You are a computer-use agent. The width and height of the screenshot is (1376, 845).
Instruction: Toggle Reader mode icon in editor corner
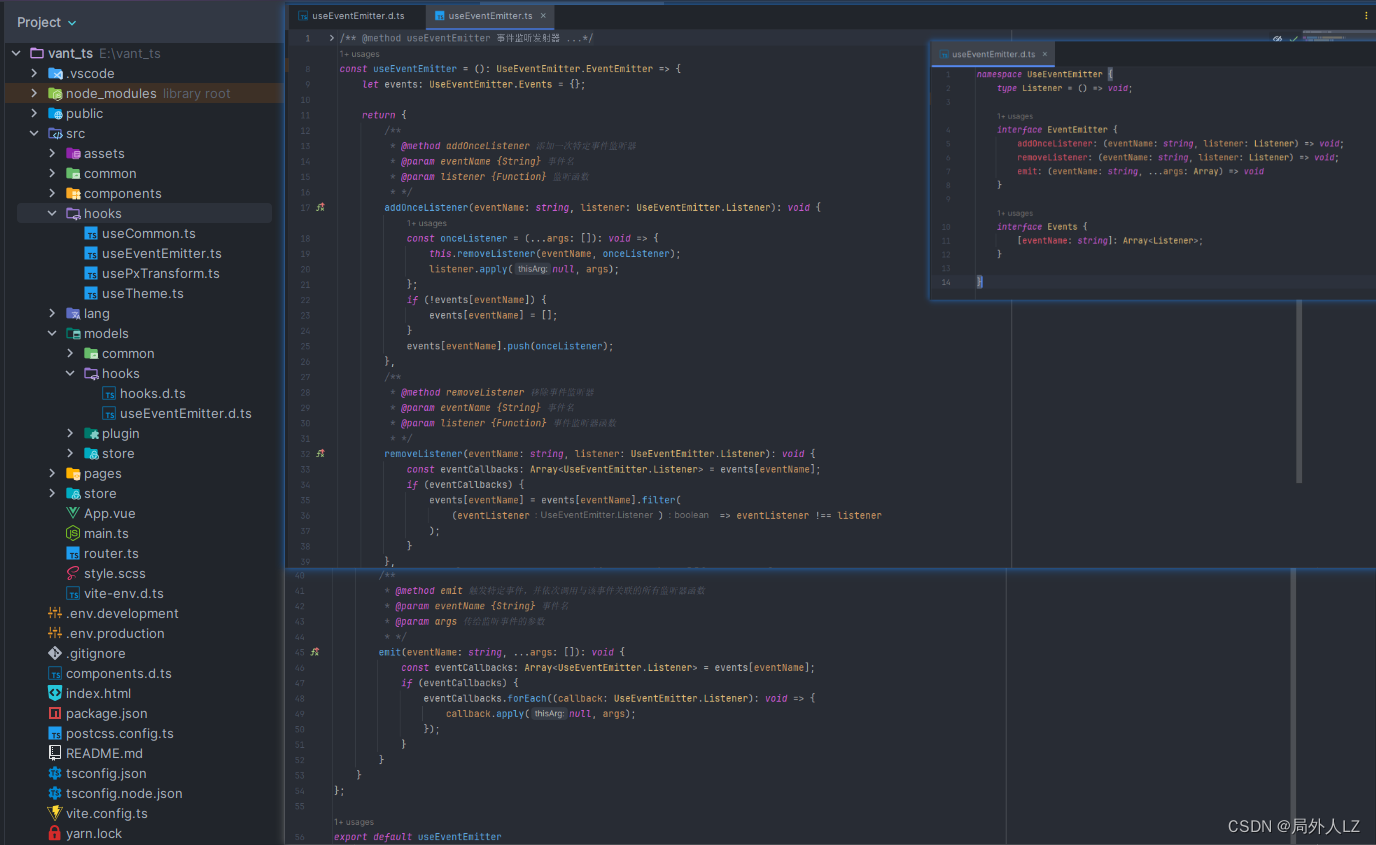(1278, 39)
